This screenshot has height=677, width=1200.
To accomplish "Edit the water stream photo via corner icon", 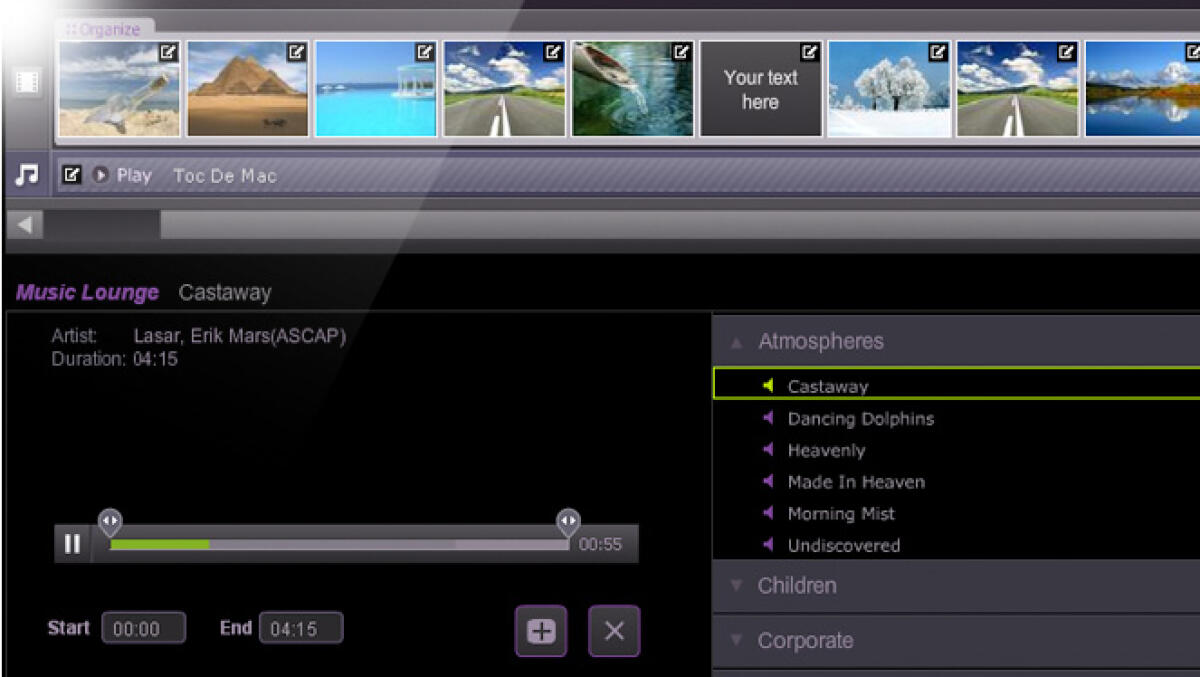I will tap(681, 53).
